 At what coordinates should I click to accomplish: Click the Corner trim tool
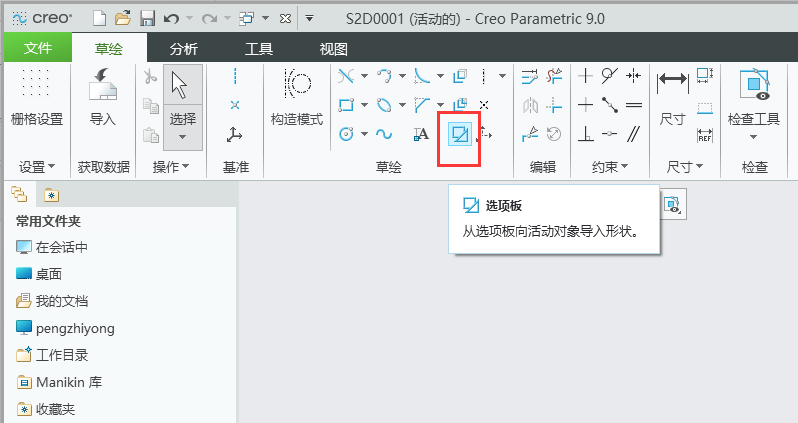click(554, 105)
